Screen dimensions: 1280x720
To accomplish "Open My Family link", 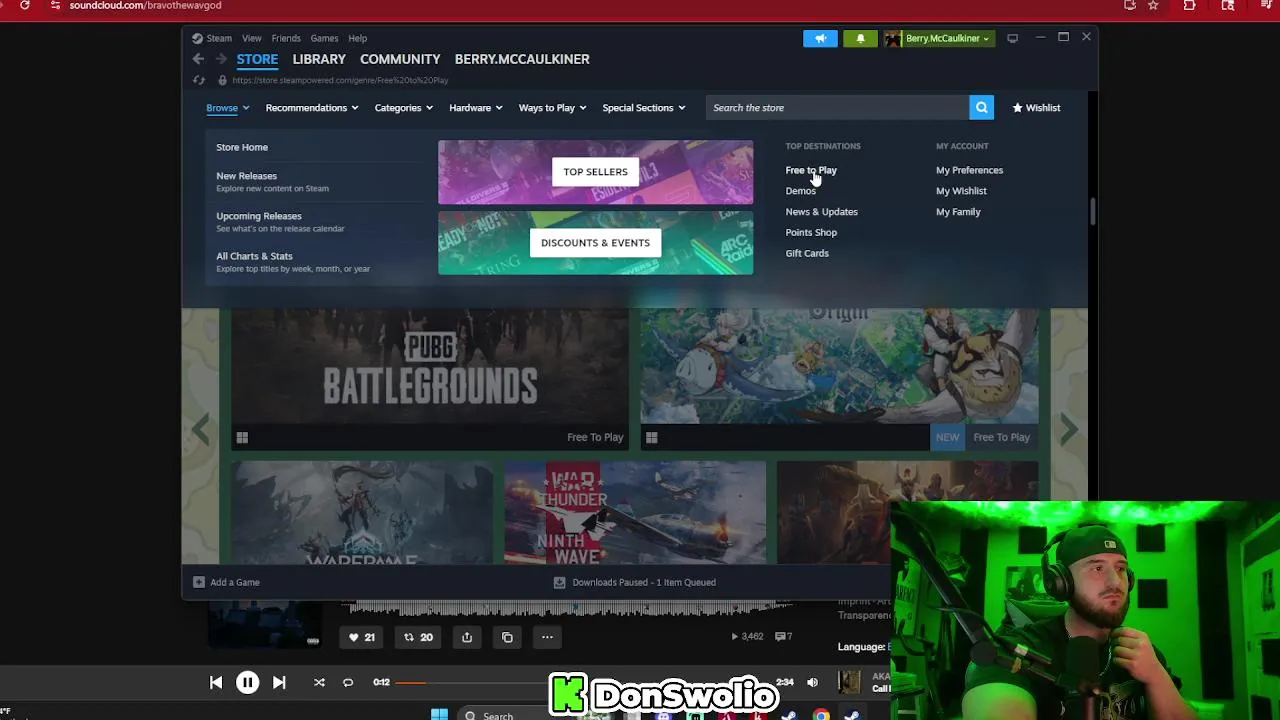I will (958, 212).
